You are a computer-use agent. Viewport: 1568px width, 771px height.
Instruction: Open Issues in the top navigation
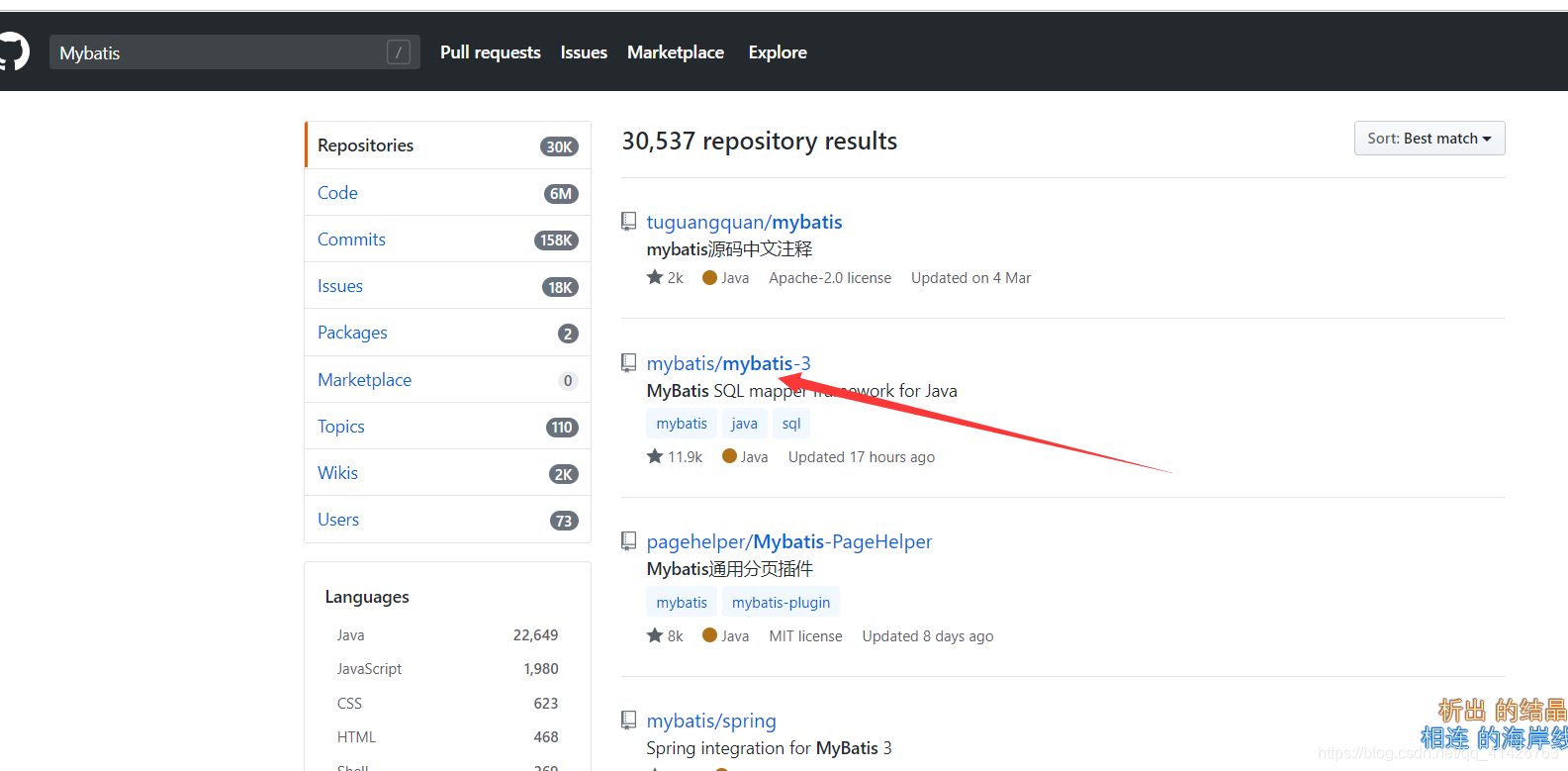584,52
